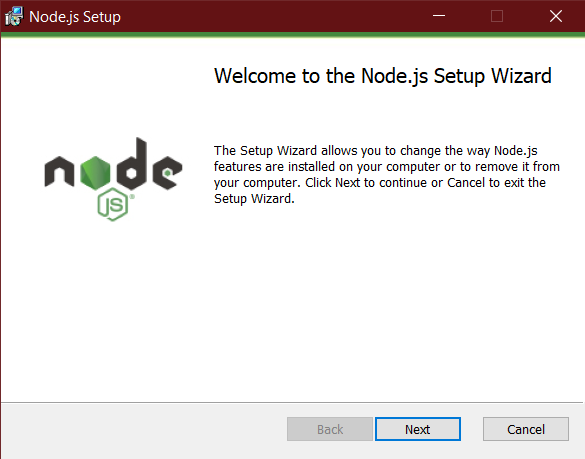Click the 'Welcome to the Node.js Setup Wizard' heading
This screenshot has height=459, width=585.
(383, 76)
